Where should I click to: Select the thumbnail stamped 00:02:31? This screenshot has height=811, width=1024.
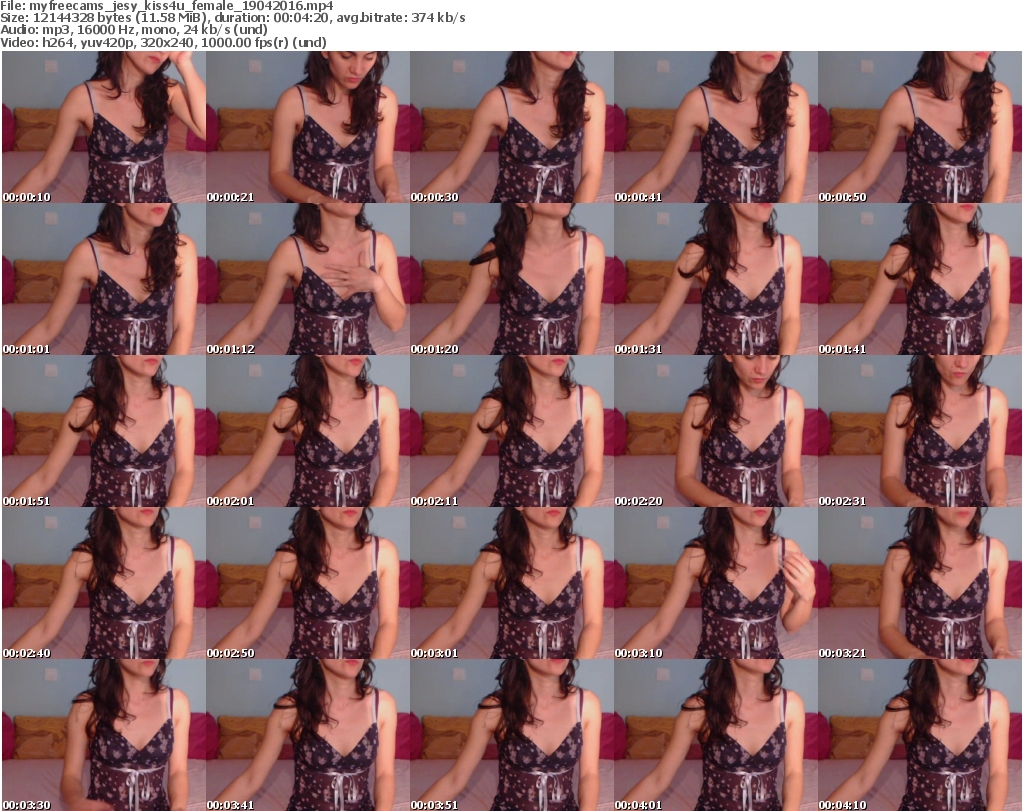click(x=920, y=431)
